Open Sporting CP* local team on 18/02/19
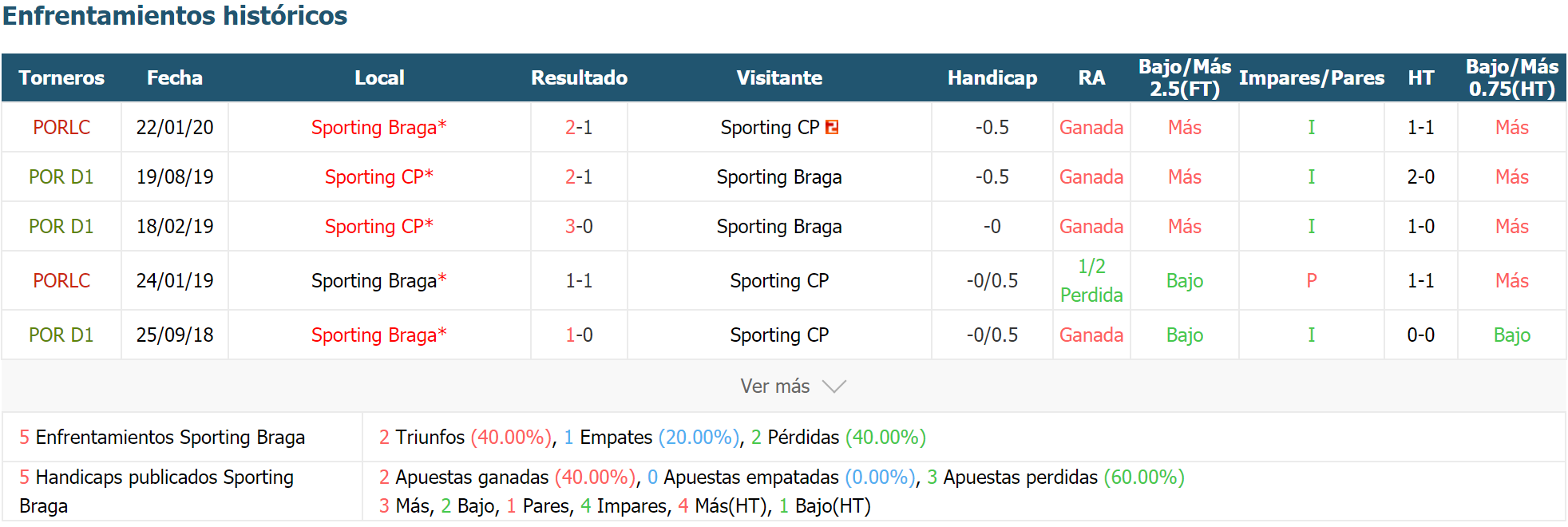This screenshot has height=527, width=1568. coord(378,226)
